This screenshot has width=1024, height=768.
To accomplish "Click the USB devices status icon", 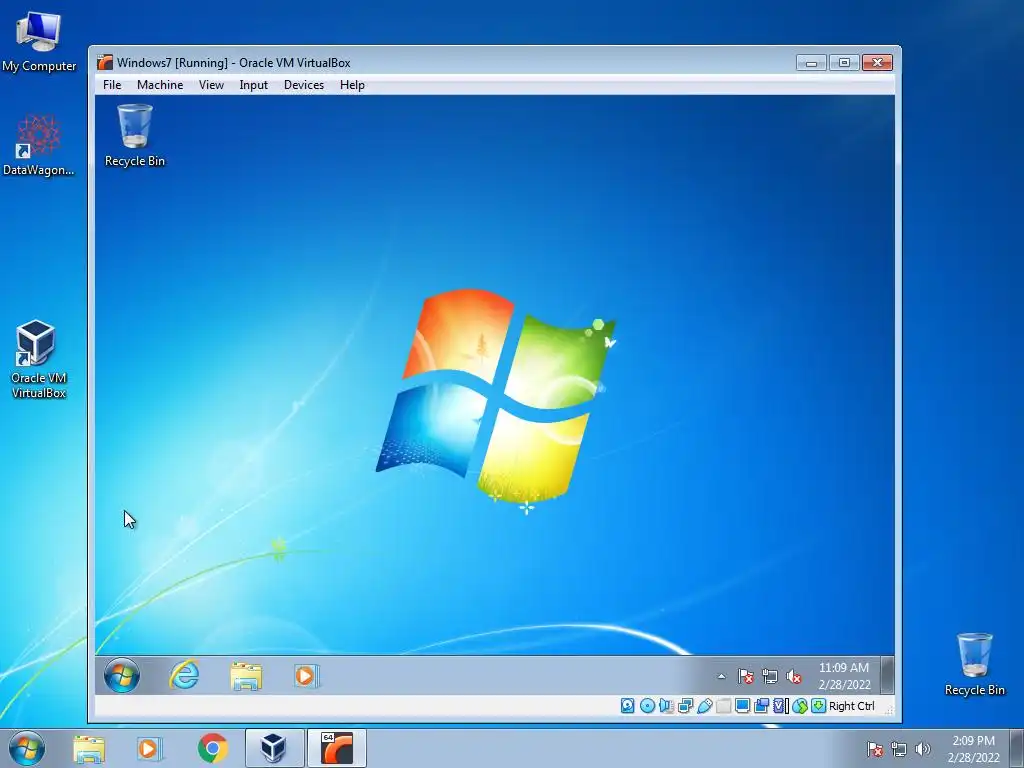I will click(x=705, y=706).
